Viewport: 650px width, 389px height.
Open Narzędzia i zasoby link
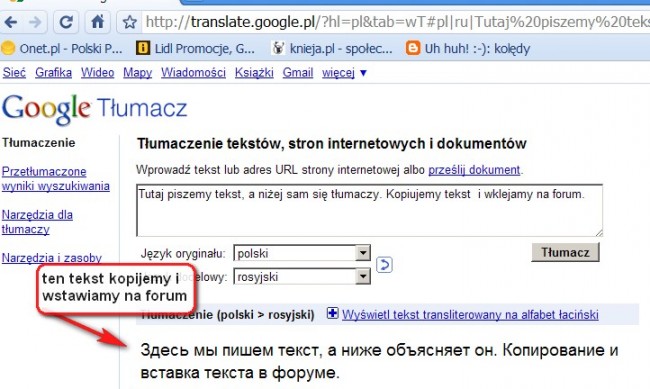click(x=52, y=258)
